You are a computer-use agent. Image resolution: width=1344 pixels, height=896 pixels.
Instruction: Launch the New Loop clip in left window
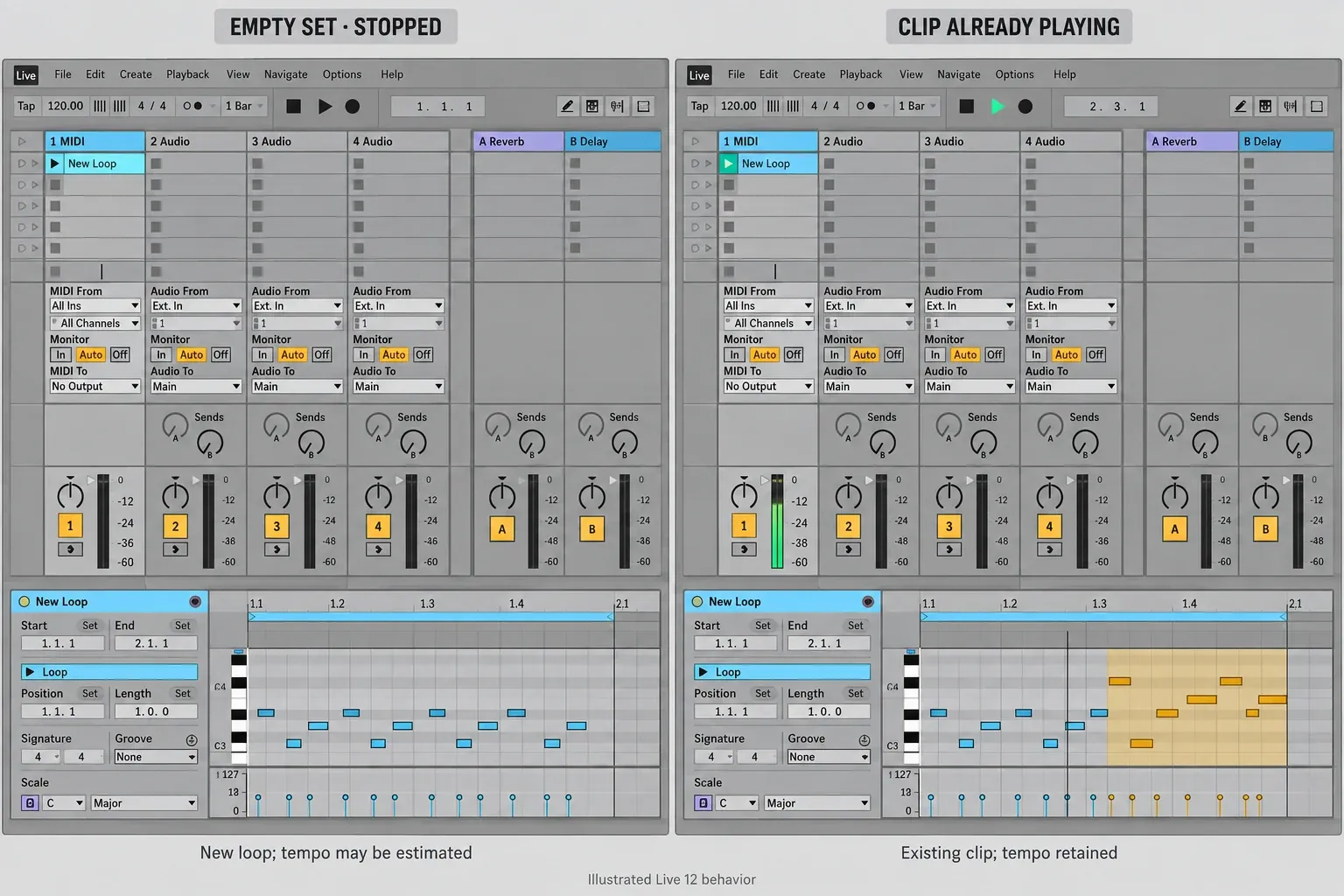54,164
